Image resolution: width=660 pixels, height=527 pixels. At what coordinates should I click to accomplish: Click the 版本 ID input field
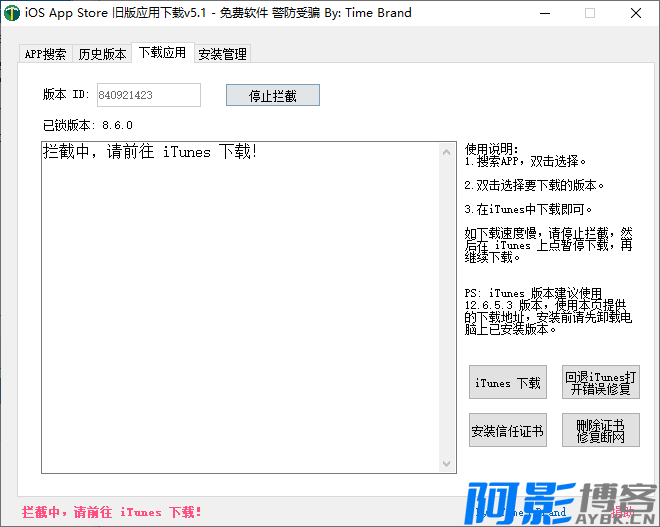[148, 95]
